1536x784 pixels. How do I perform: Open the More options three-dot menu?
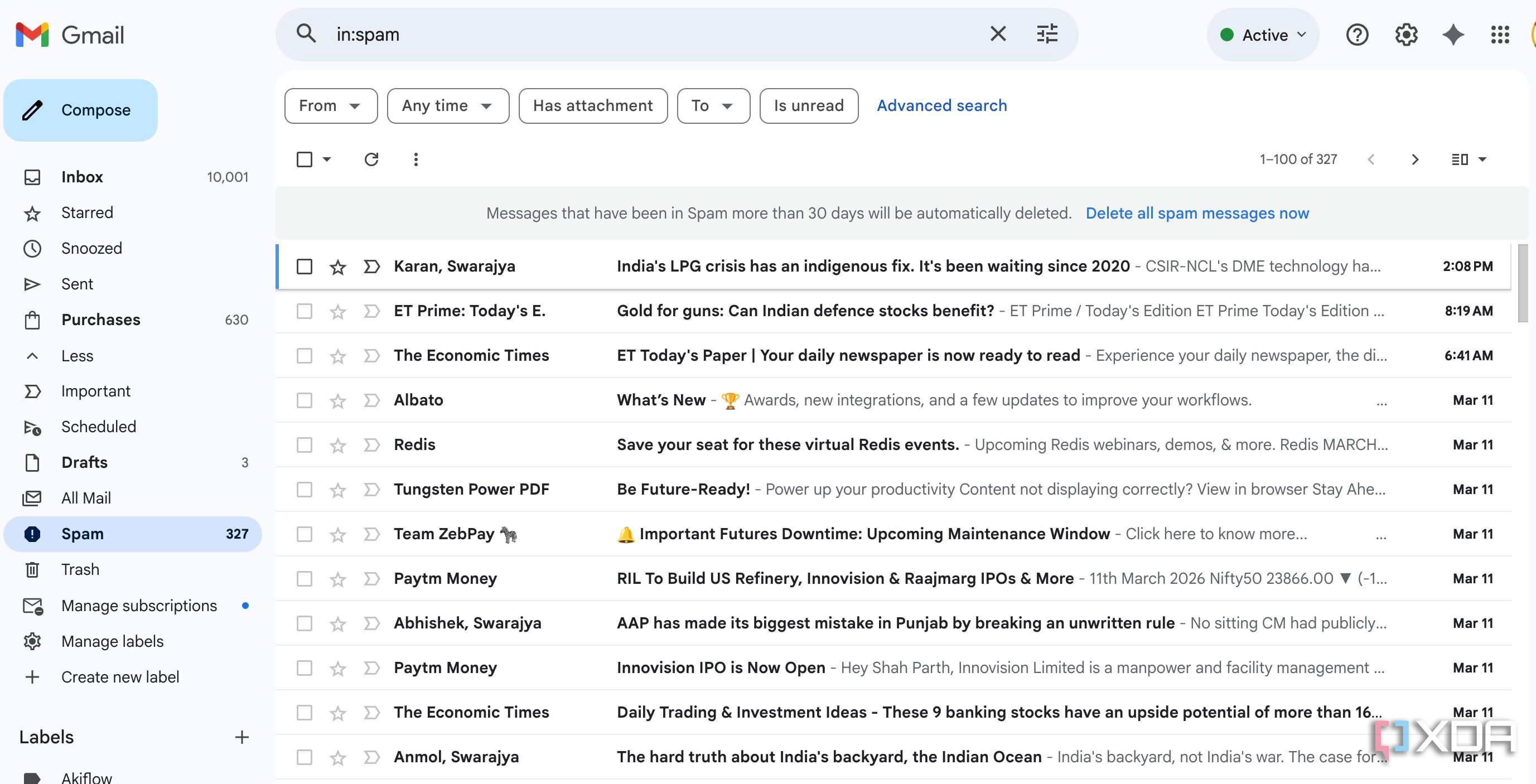pos(416,159)
